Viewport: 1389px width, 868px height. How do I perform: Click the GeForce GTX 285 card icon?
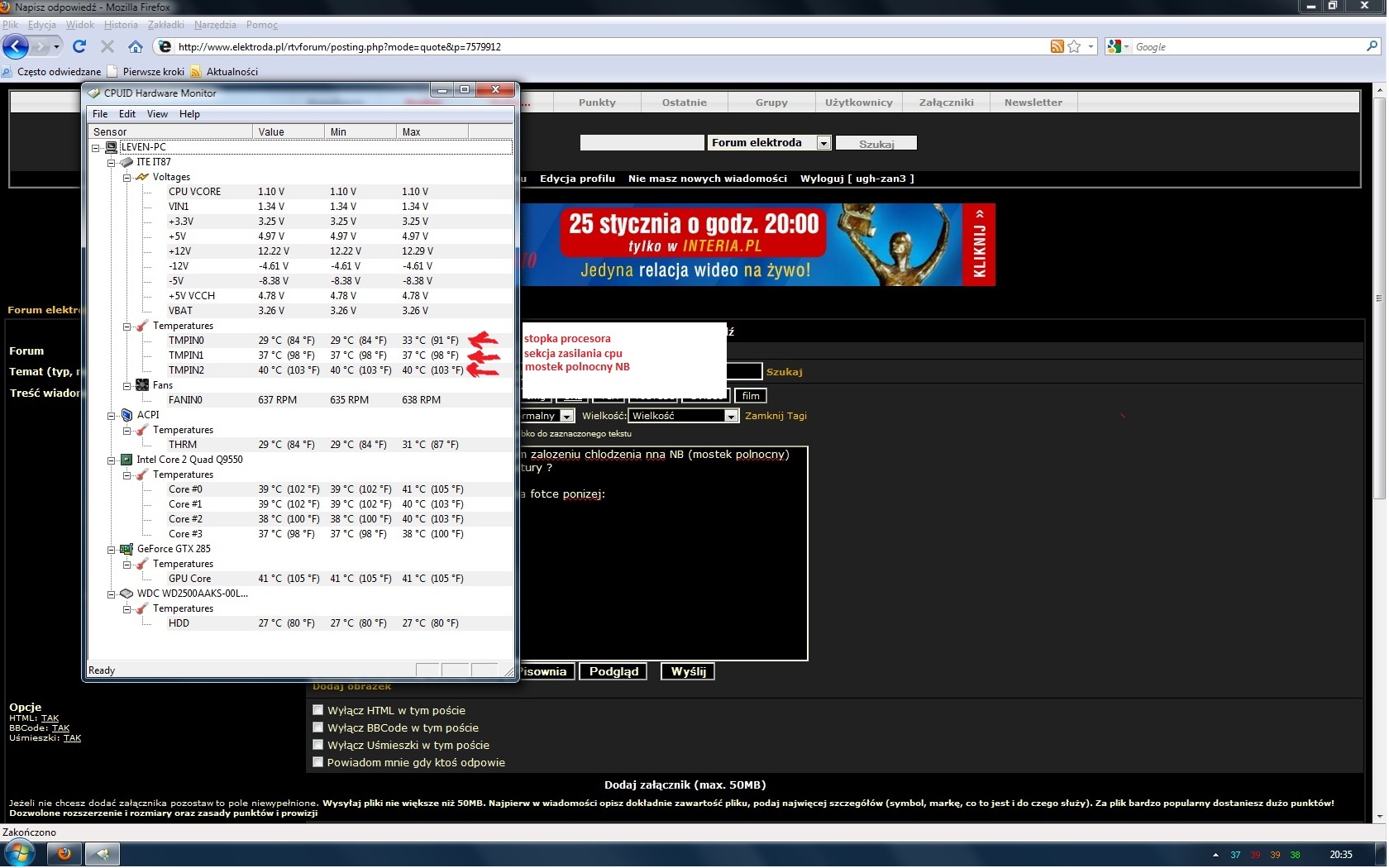tap(126, 549)
